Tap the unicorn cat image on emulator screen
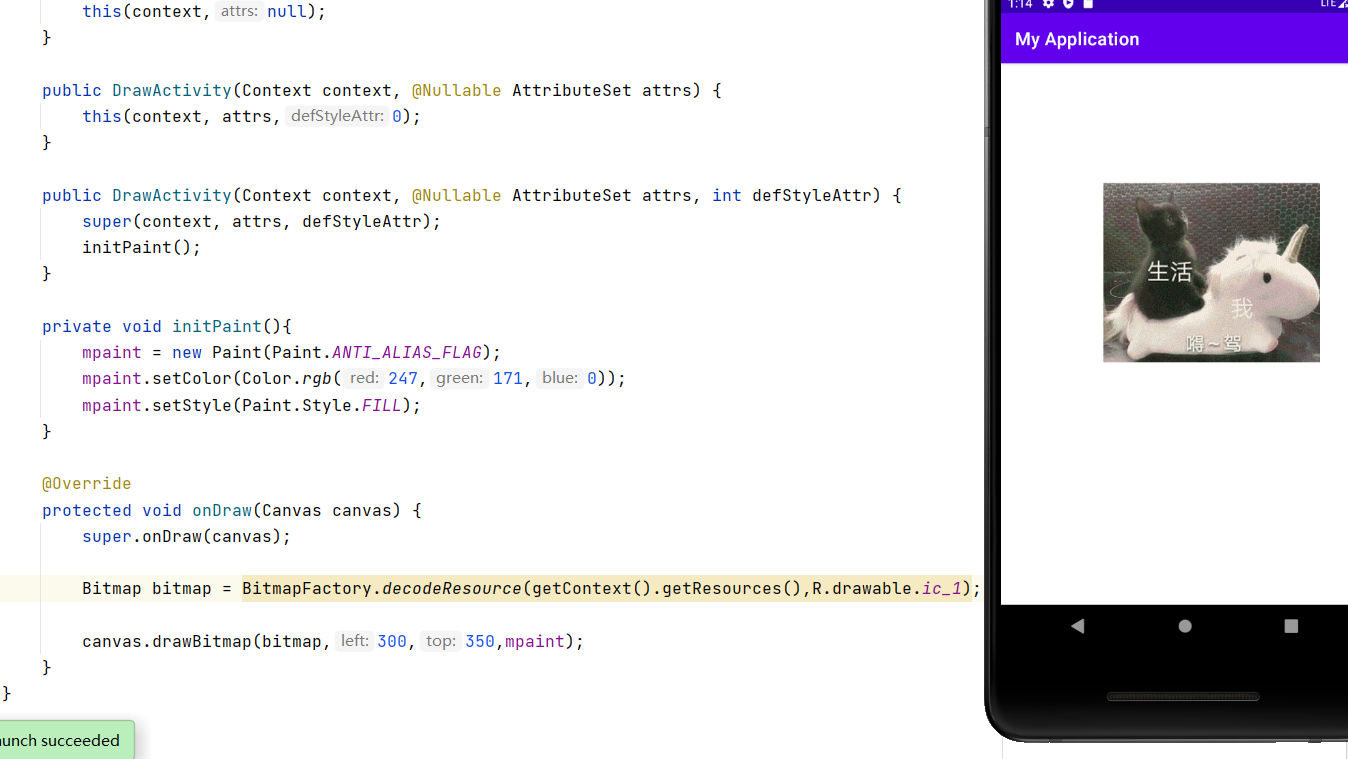This screenshot has height=759, width=1348. (x=1211, y=272)
